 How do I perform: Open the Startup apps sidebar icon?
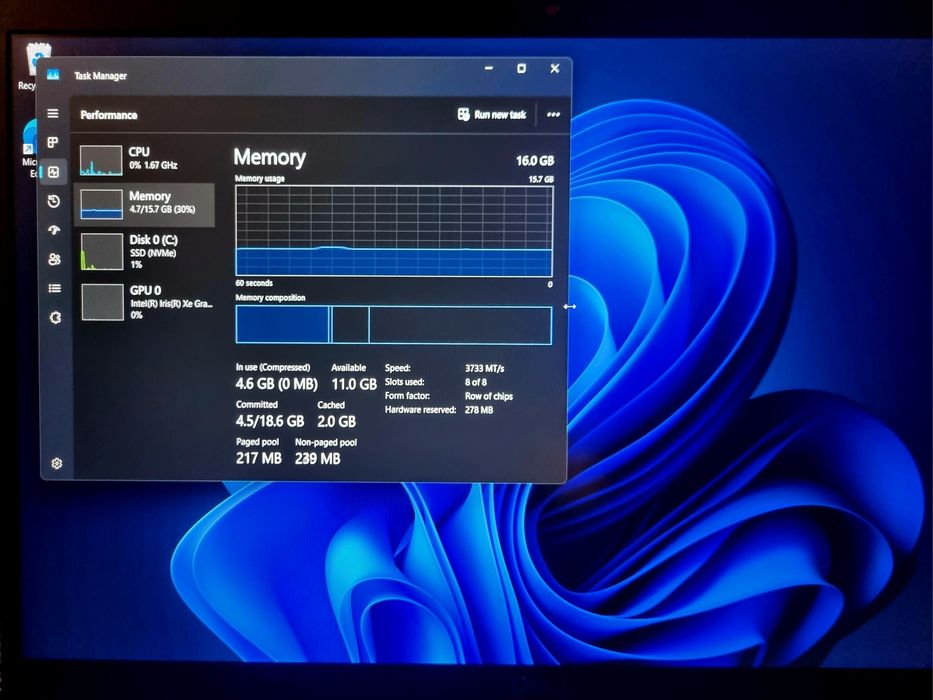point(54,230)
